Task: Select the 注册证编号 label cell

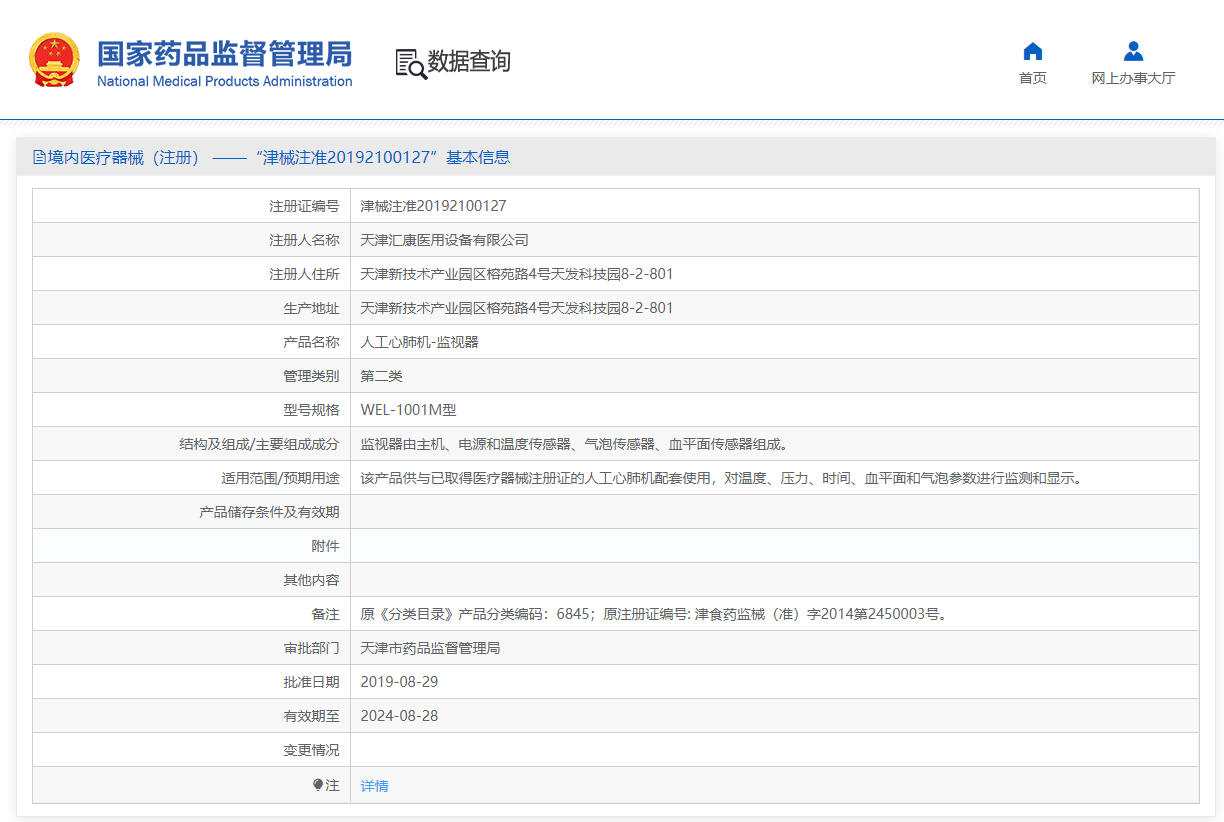Action: point(304,206)
